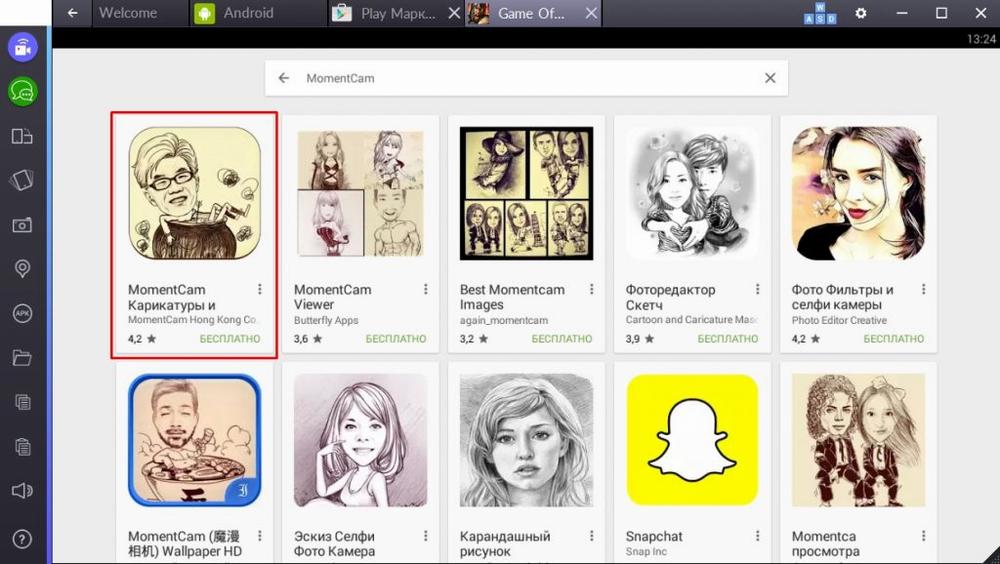Viewport: 1000px width, 564px height.
Task: Open the help question mark icon
Action: point(22,539)
